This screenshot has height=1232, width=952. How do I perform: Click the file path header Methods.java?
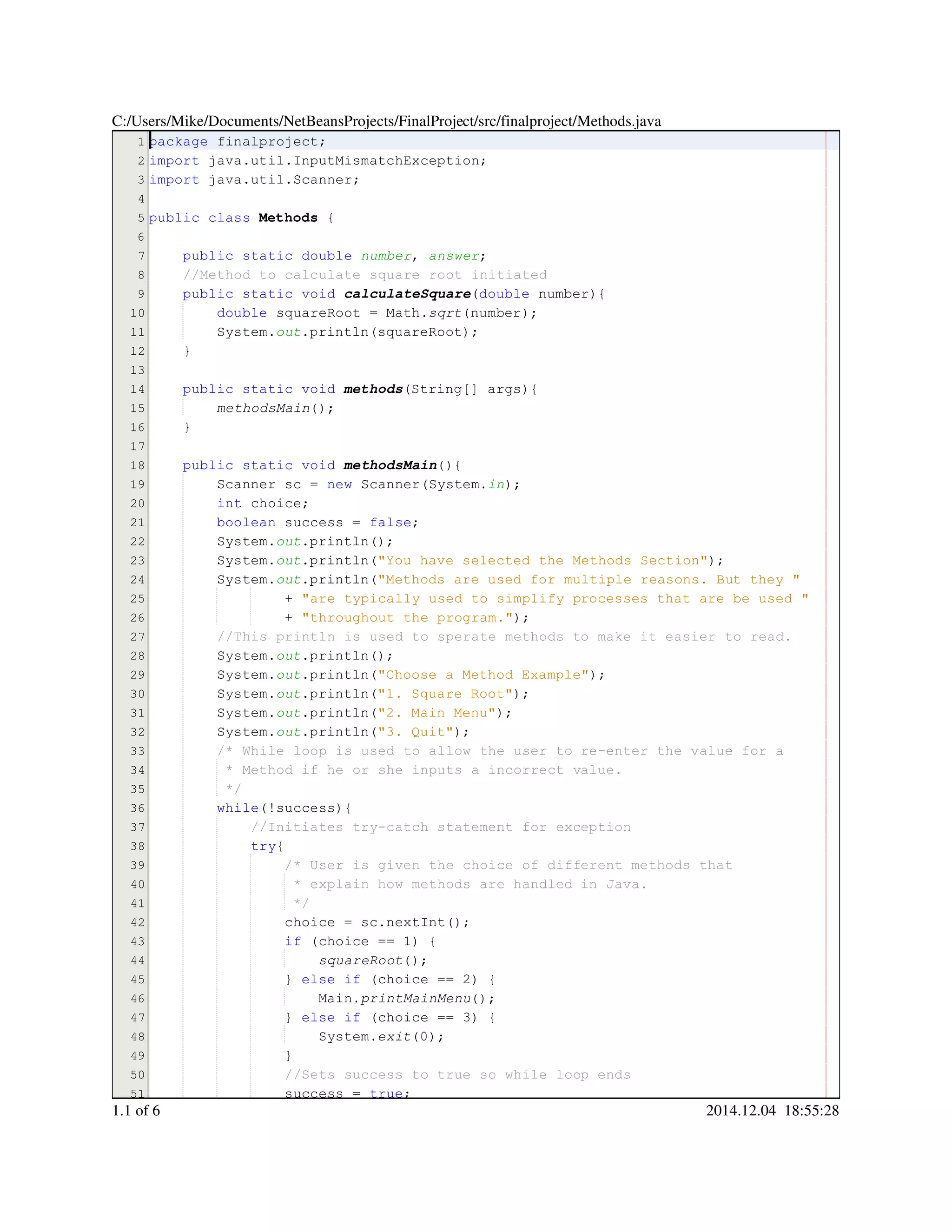(386, 121)
